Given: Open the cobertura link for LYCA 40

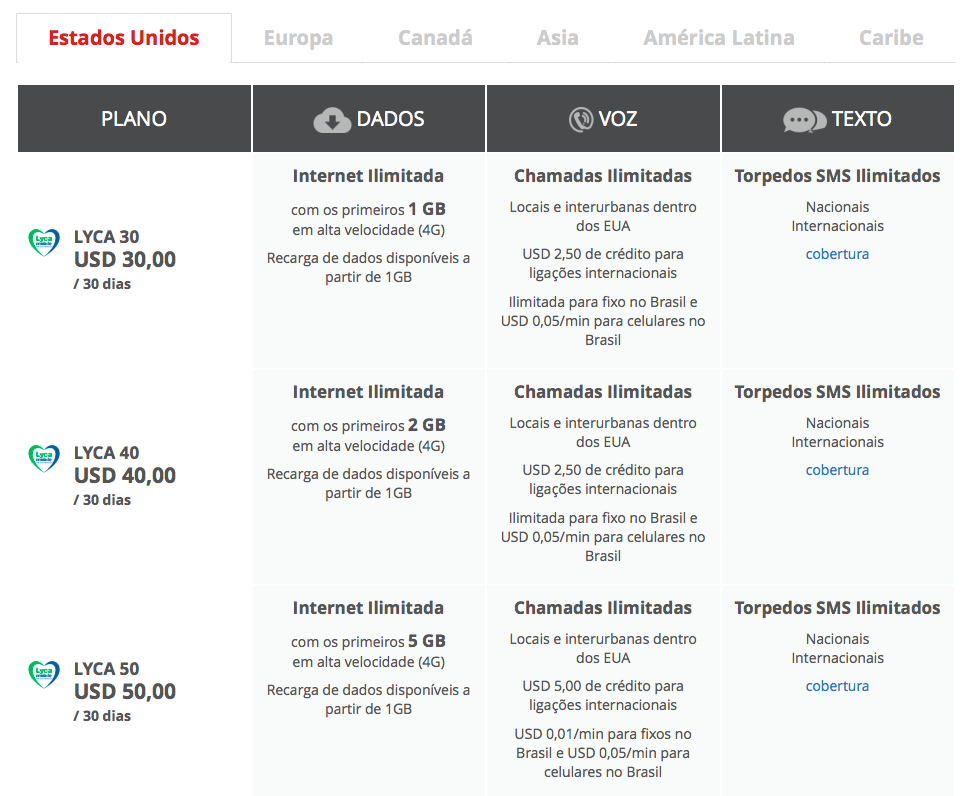Looking at the screenshot, I should pos(837,470).
